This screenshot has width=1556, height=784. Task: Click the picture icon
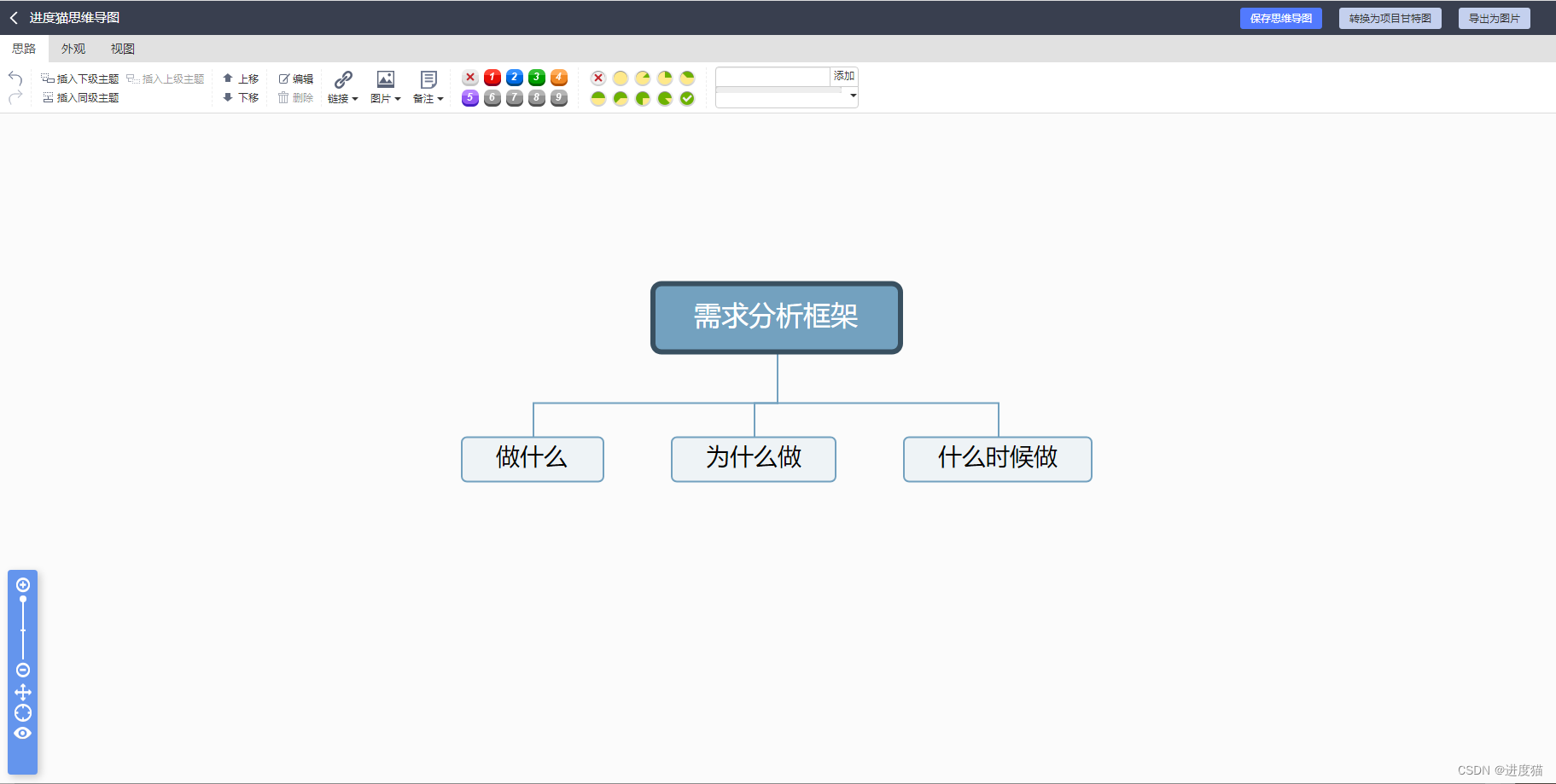[386, 79]
